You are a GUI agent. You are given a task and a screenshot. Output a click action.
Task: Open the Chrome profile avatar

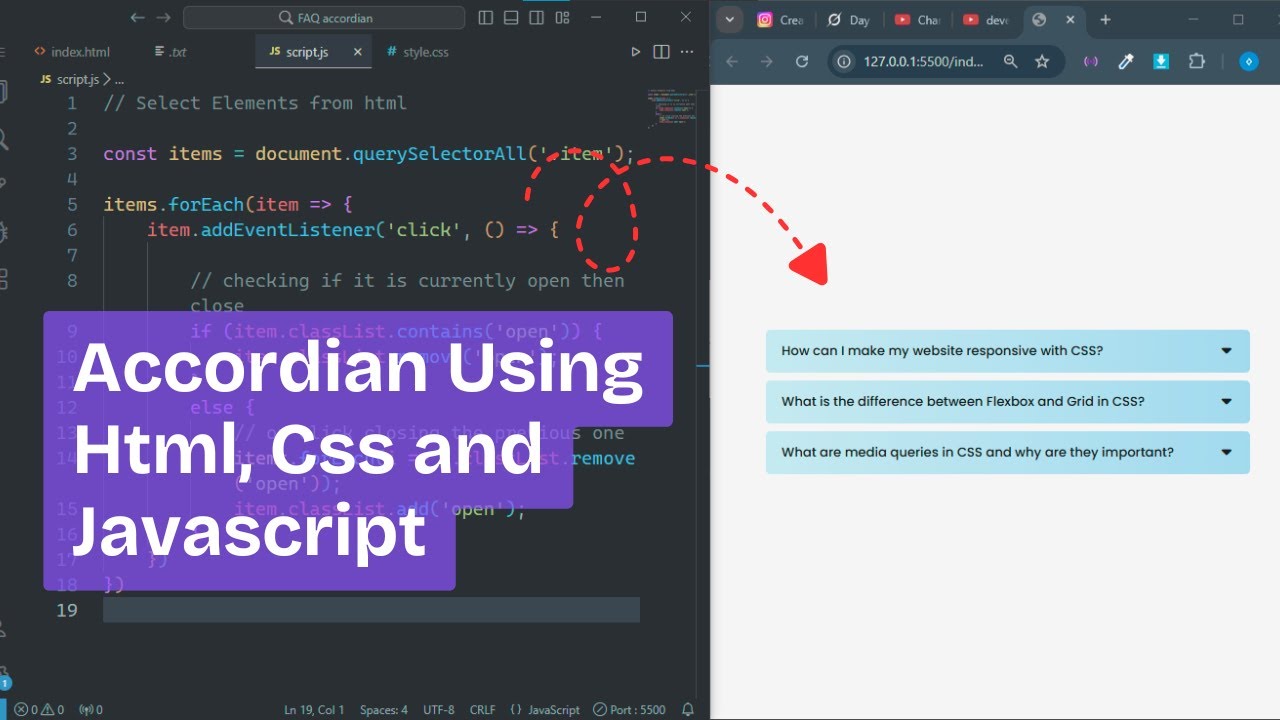[x=1248, y=62]
